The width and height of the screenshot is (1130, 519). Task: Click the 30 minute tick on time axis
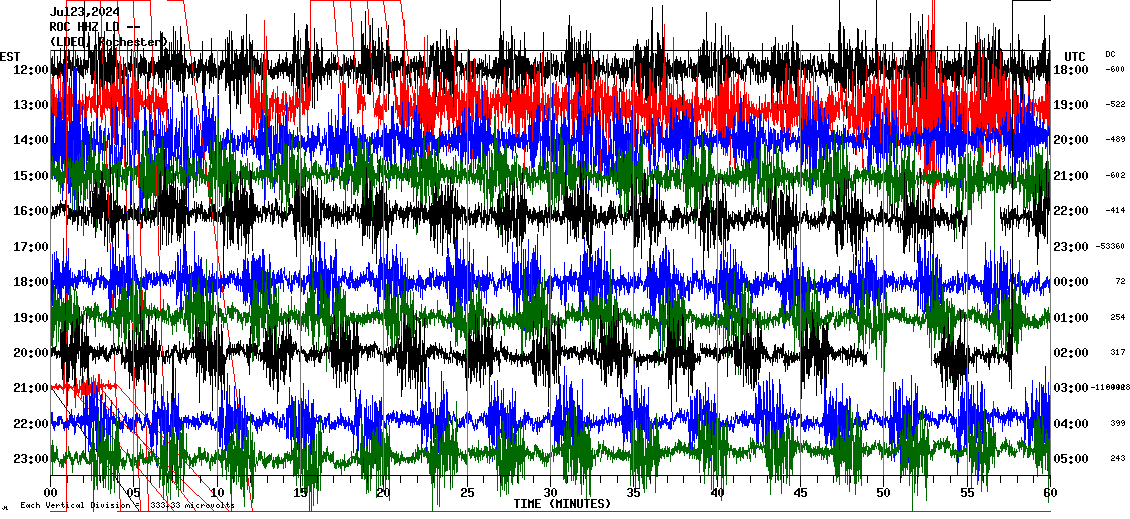click(550, 493)
